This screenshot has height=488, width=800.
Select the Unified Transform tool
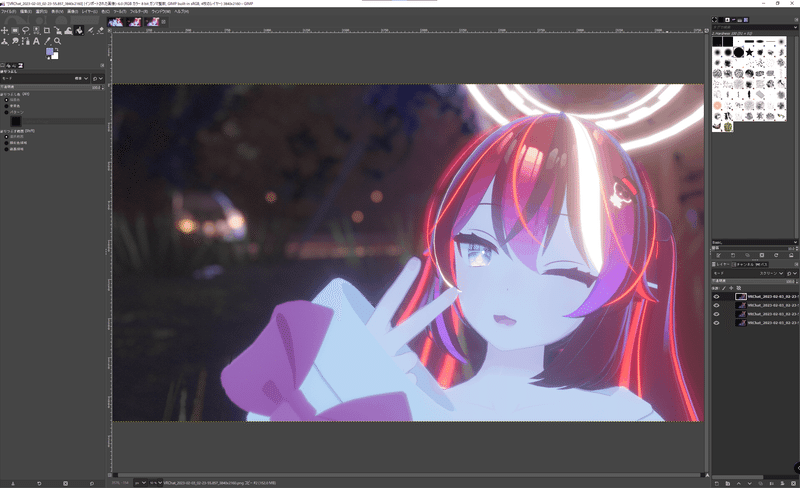58,31
